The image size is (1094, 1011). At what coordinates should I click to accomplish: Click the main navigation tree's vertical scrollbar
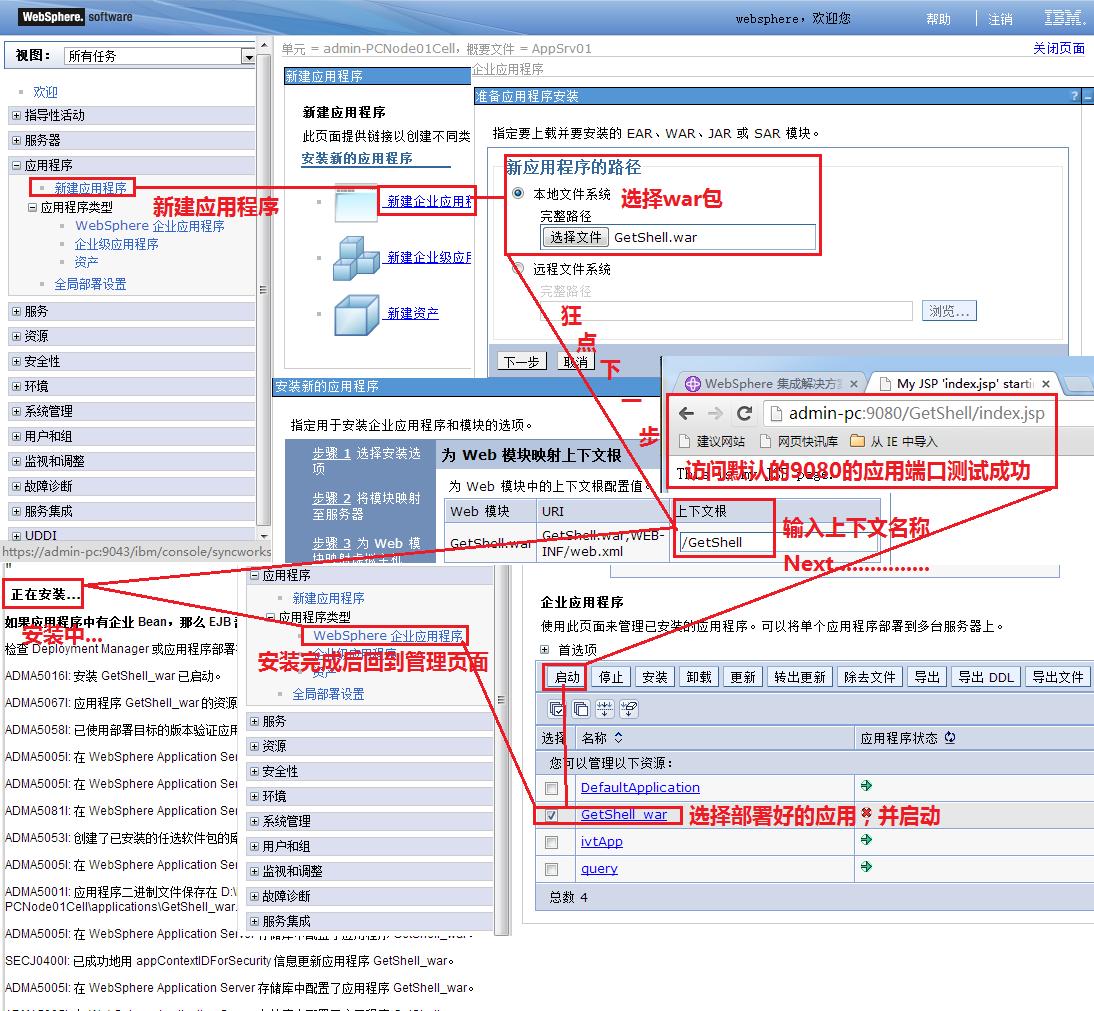[x=263, y=290]
